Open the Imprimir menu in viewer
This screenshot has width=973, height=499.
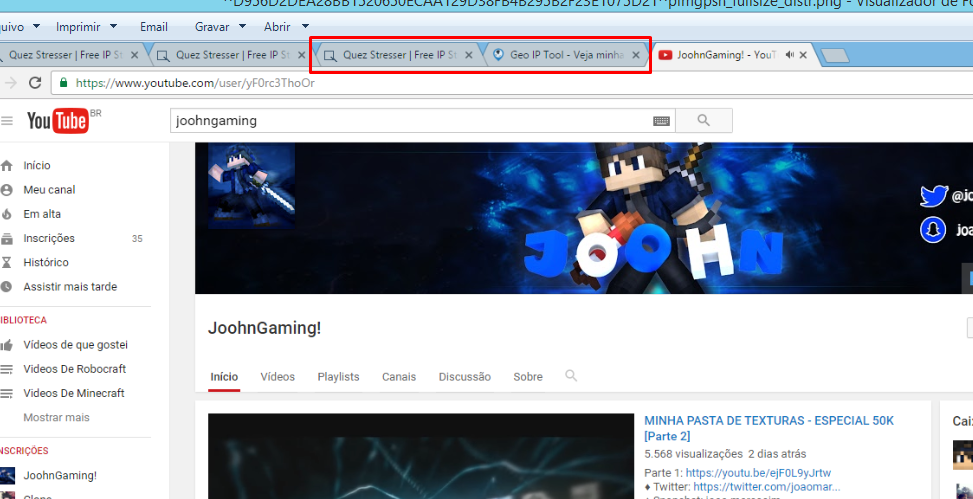[78, 27]
